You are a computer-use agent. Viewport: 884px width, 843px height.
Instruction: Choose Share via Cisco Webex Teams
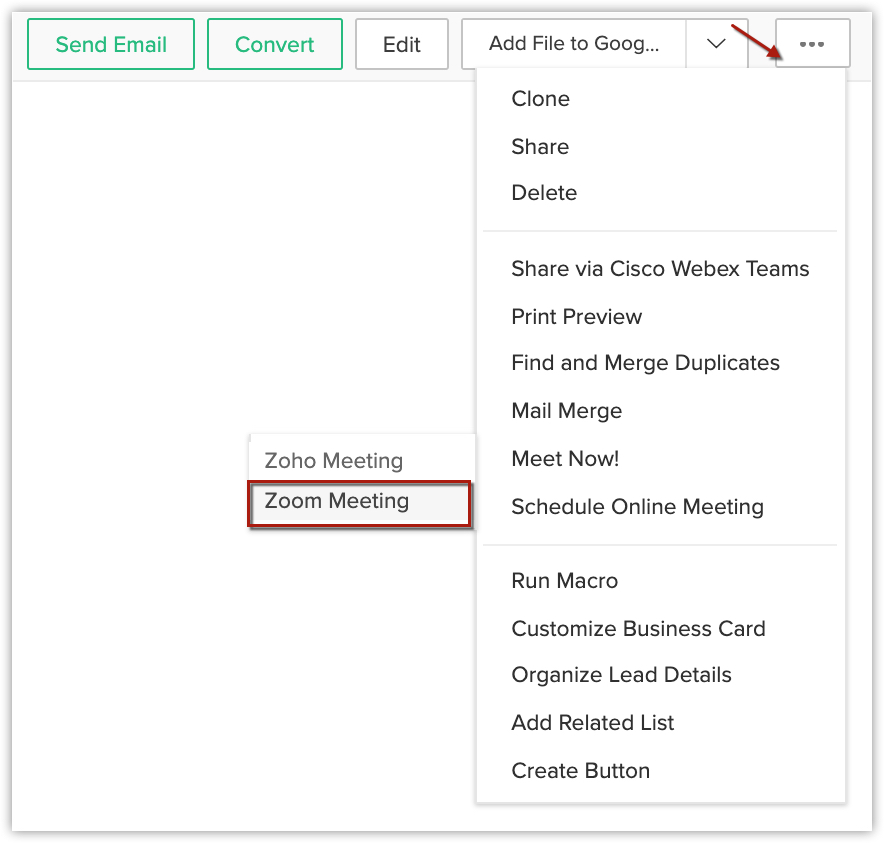(660, 269)
